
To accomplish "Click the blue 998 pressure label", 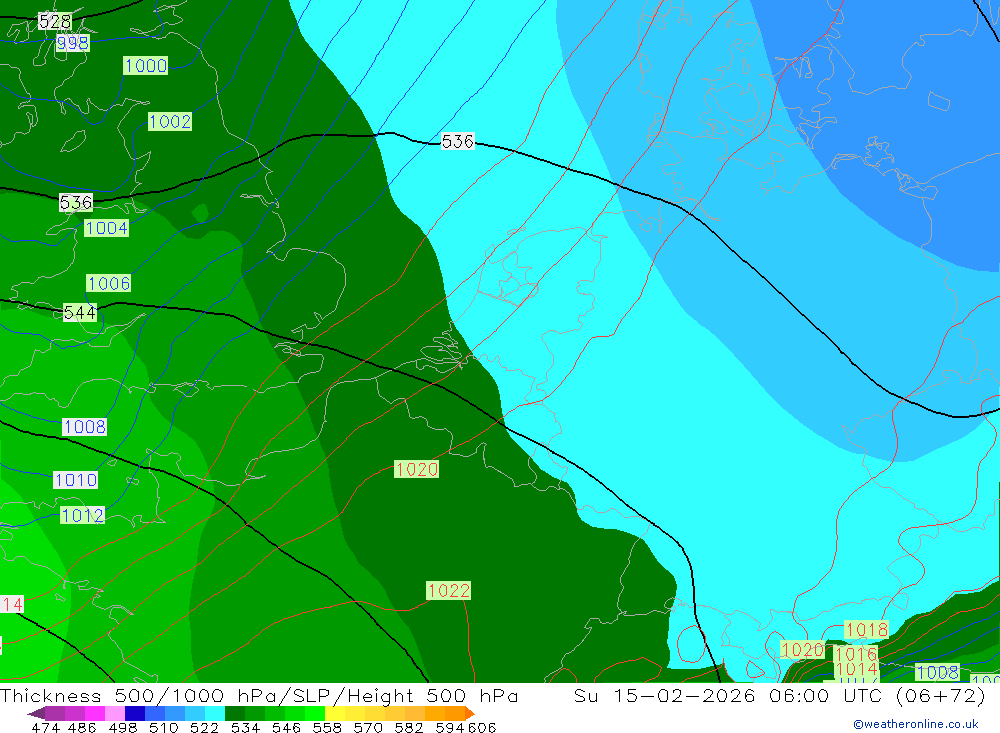I will coord(73,43).
